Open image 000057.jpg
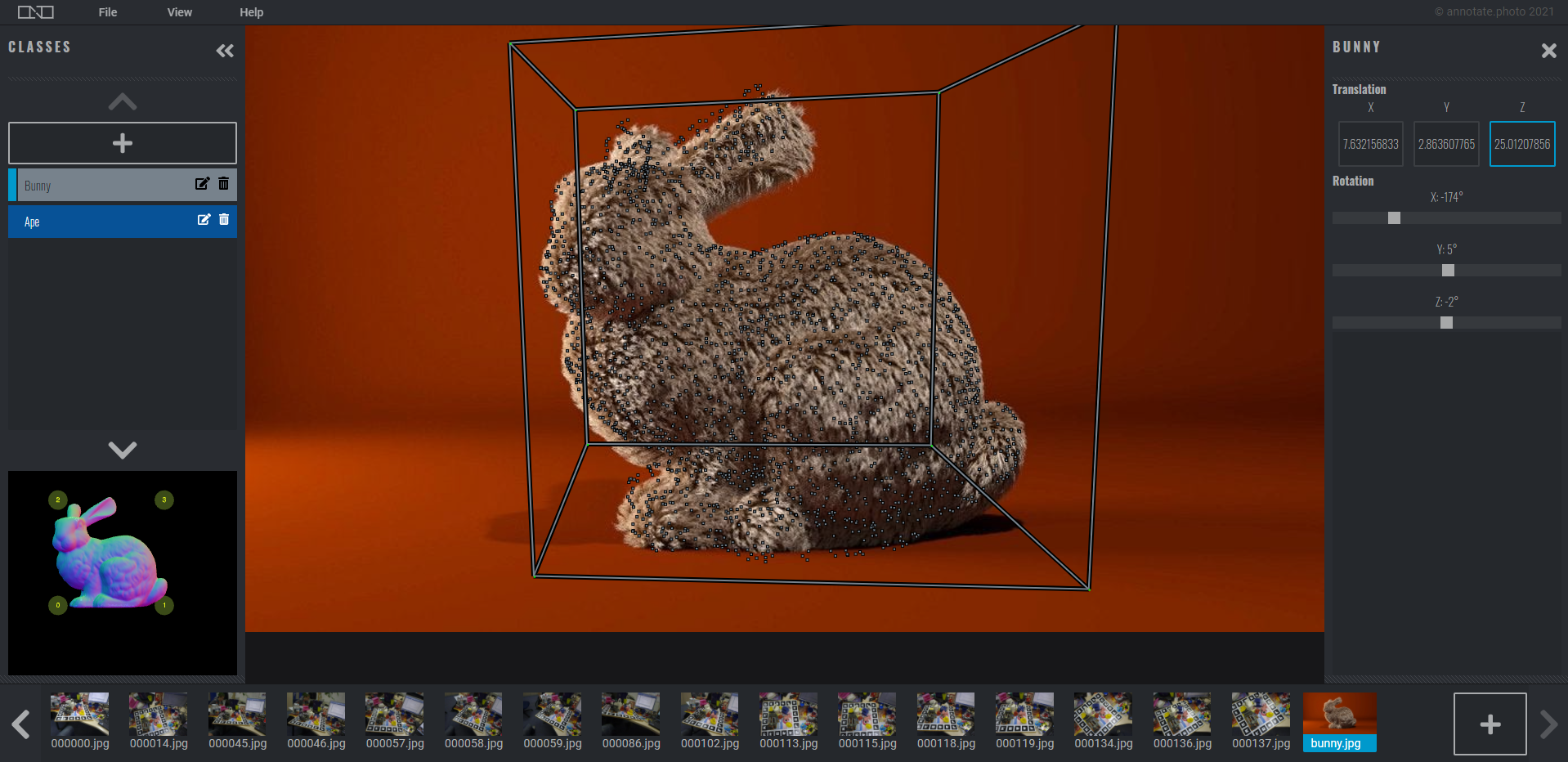Image resolution: width=1568 pixels, height=762 pixels. pyautogui.click(x=395, y=722)
